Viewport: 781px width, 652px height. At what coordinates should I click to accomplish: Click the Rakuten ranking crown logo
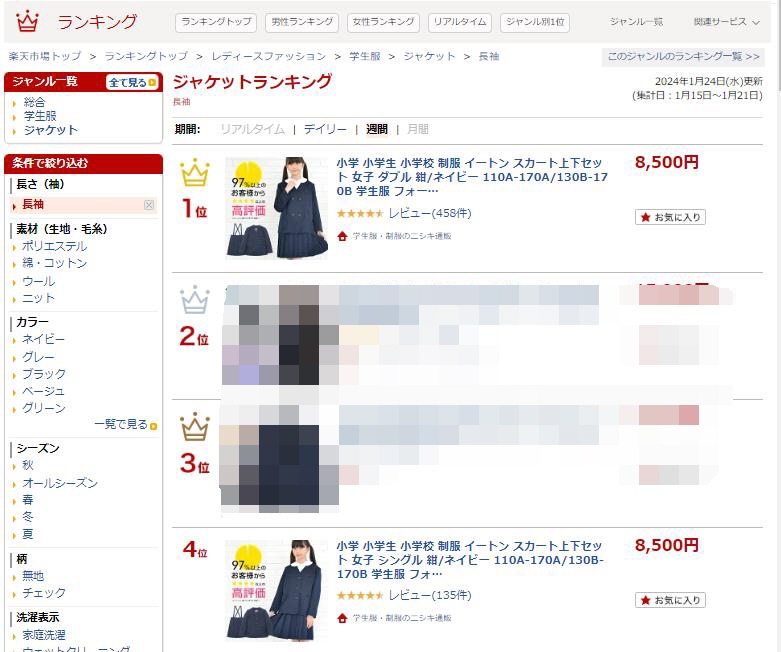click(x=27, y=21)
